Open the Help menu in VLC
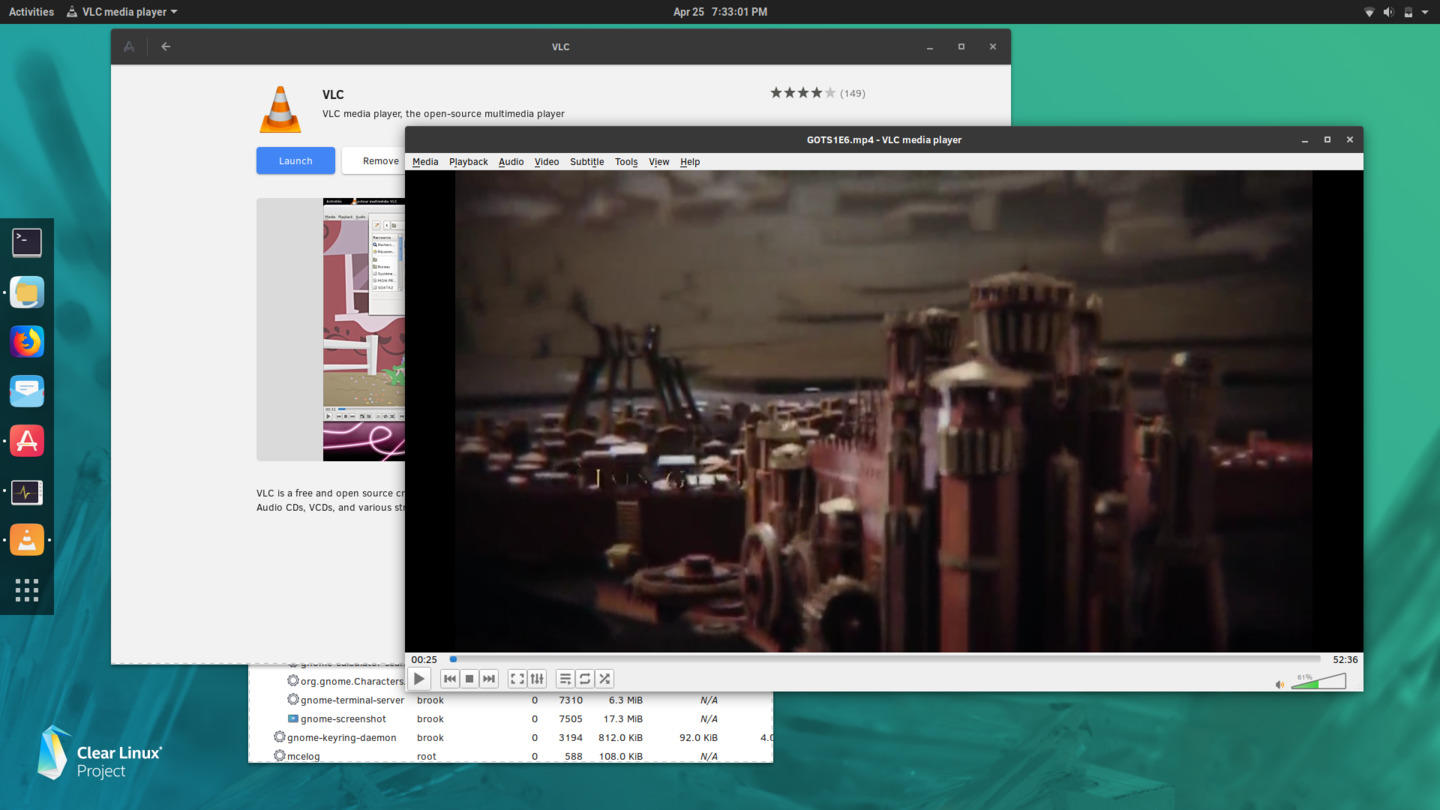 tap(690, 162)
